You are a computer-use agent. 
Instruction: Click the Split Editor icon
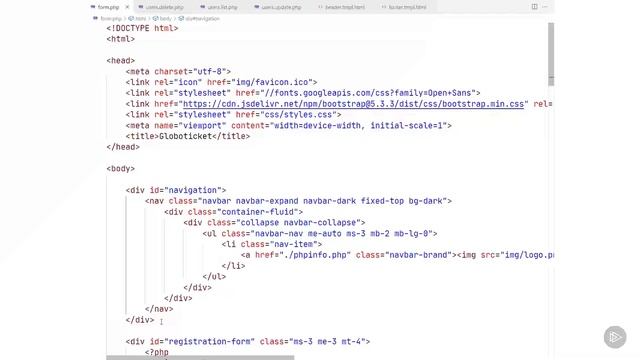[x=534, y=7]
